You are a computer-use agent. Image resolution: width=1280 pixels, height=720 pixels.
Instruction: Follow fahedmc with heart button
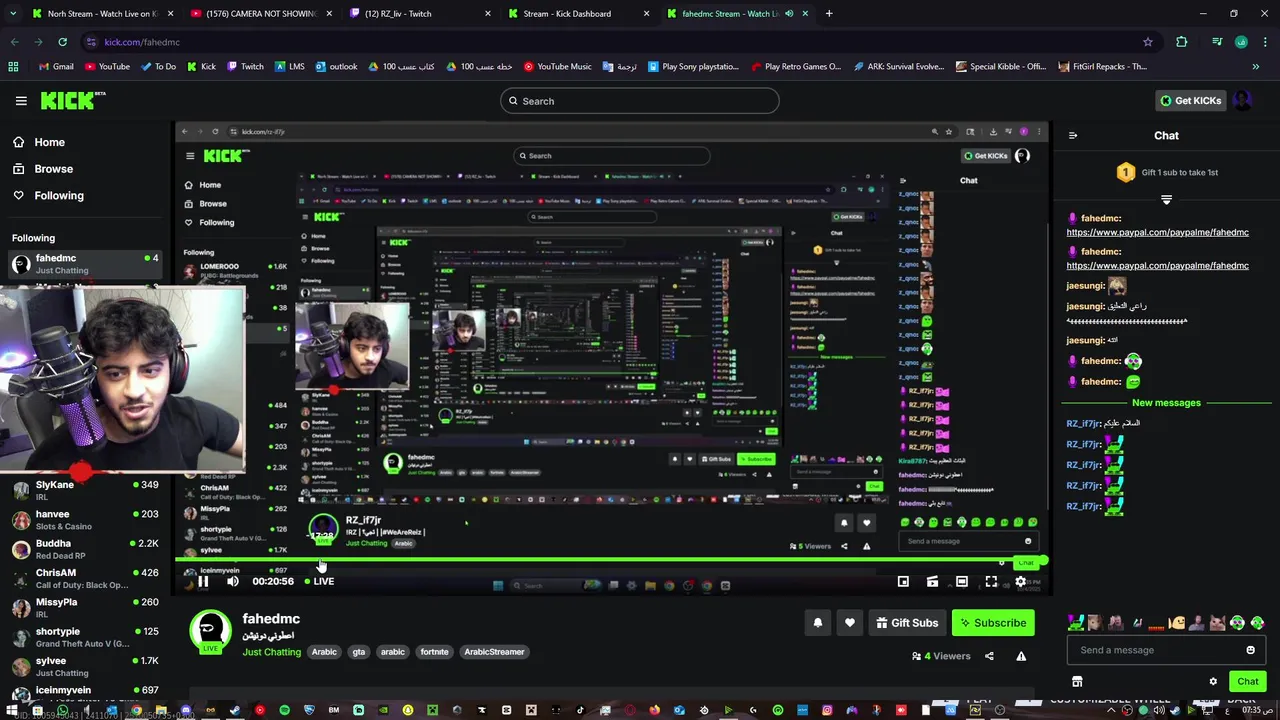tap(850, 623)
